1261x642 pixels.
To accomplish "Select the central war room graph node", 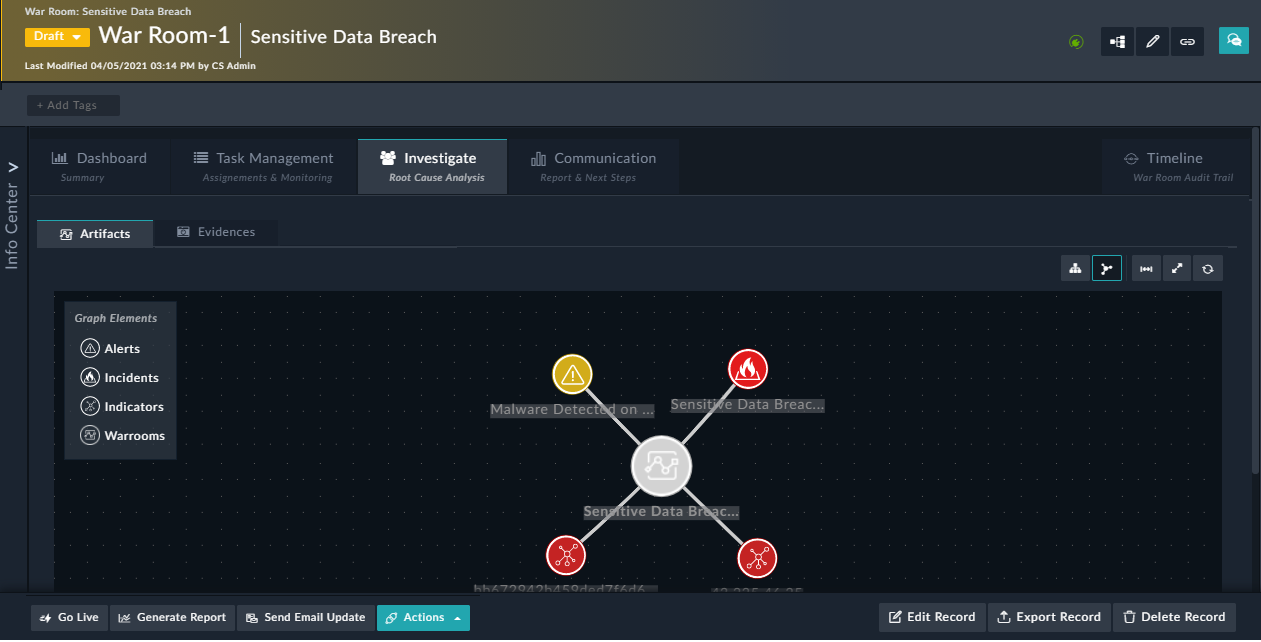I will (661, 466).
